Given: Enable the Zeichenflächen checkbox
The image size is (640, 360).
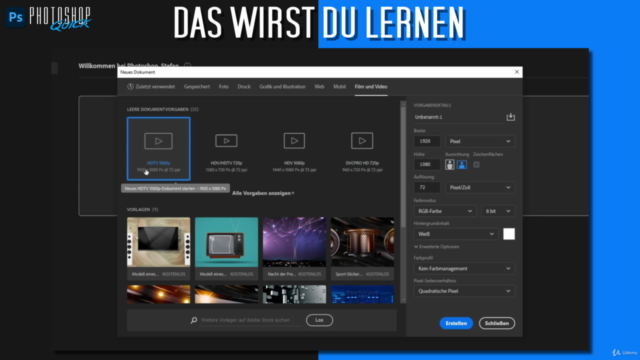Looking at the screenshot, I should click(476, 164).
